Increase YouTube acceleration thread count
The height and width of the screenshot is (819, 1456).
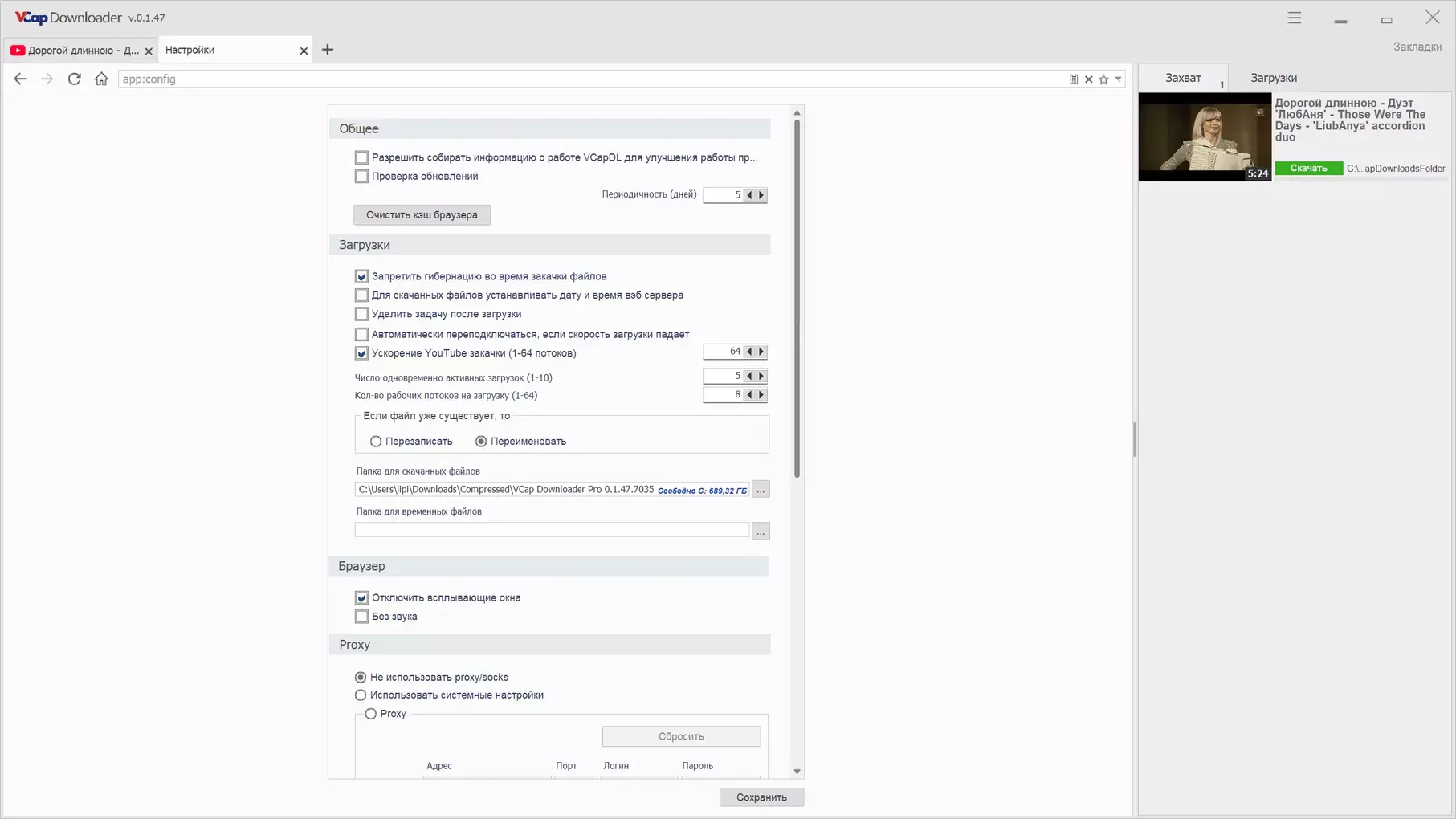[761, 352]
